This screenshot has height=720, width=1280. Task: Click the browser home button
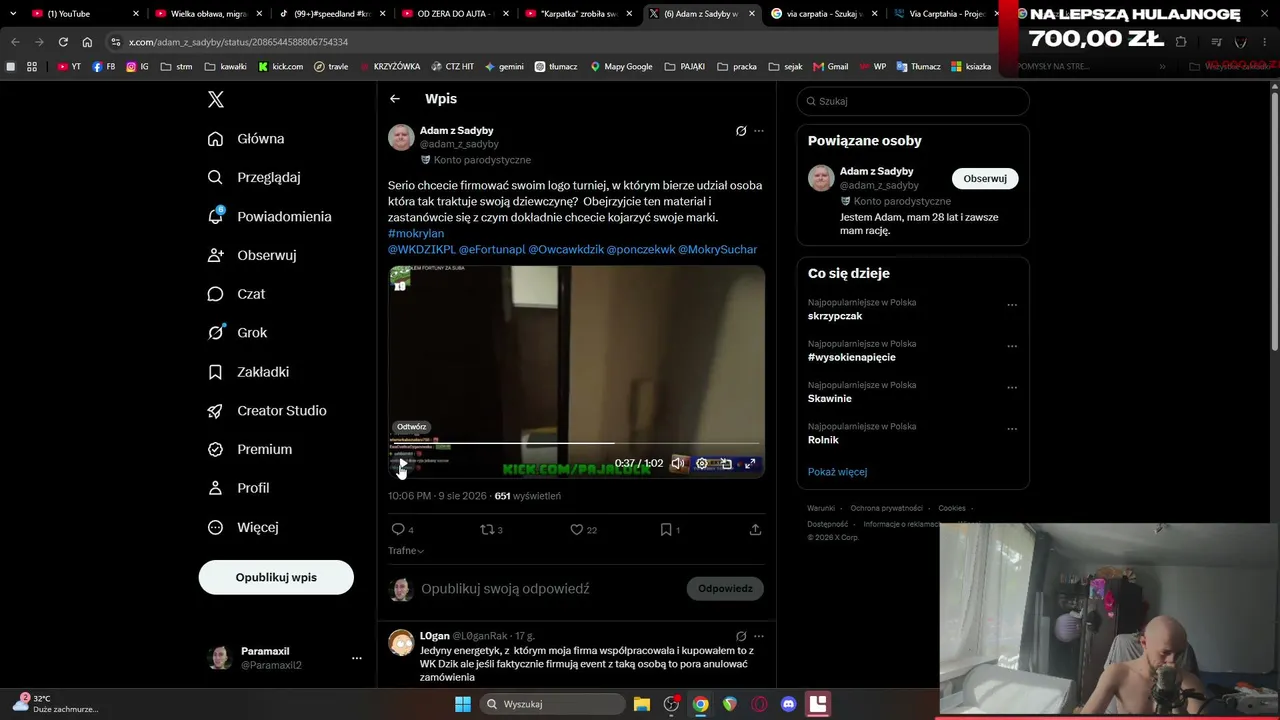pyautogui.click(x=87, y=42)
